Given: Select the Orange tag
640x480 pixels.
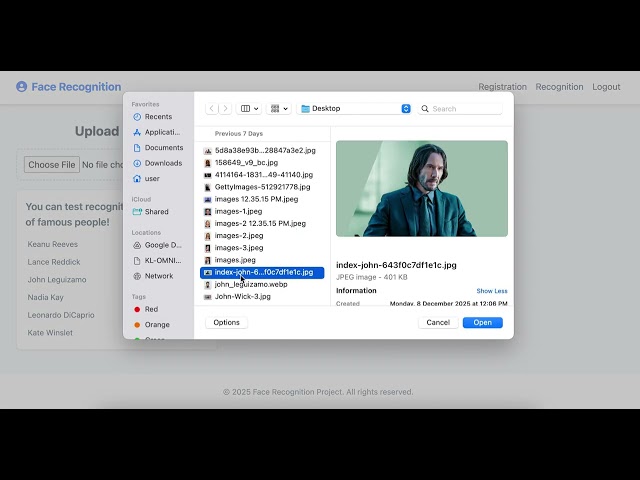Looking at the screenshot, I should [x=152, y=325].
